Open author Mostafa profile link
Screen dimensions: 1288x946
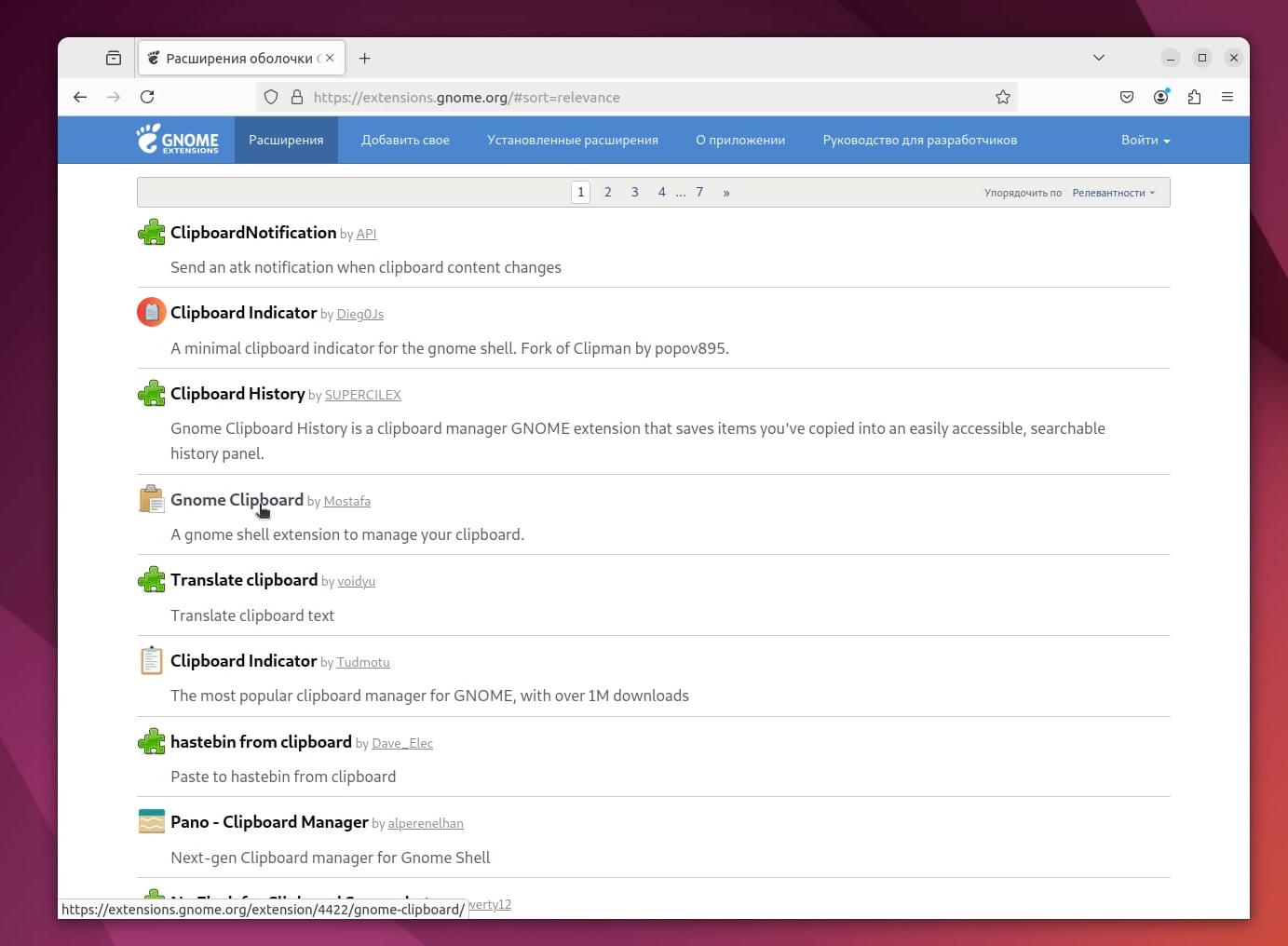click(346, 501)
